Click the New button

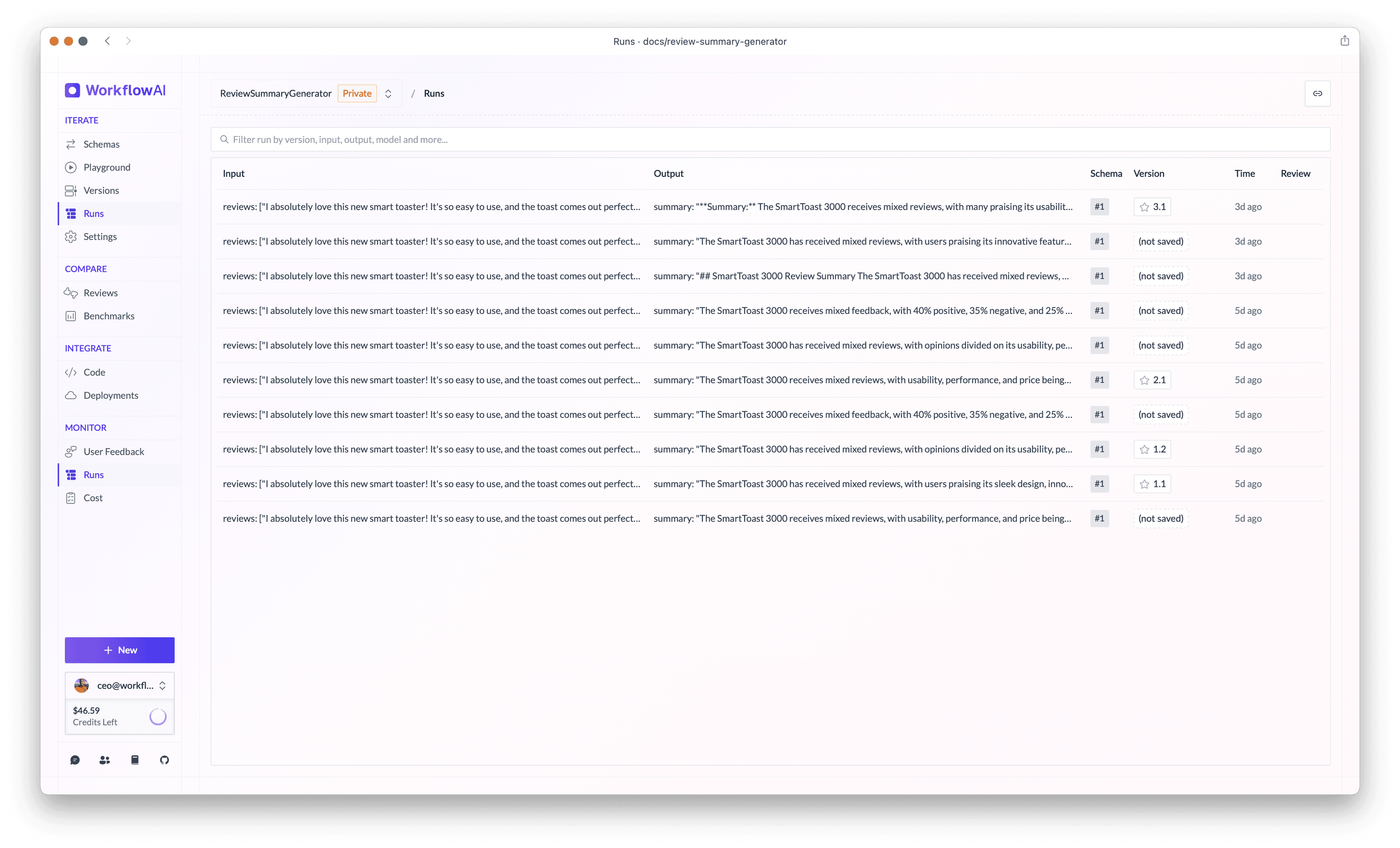(120, 650)
